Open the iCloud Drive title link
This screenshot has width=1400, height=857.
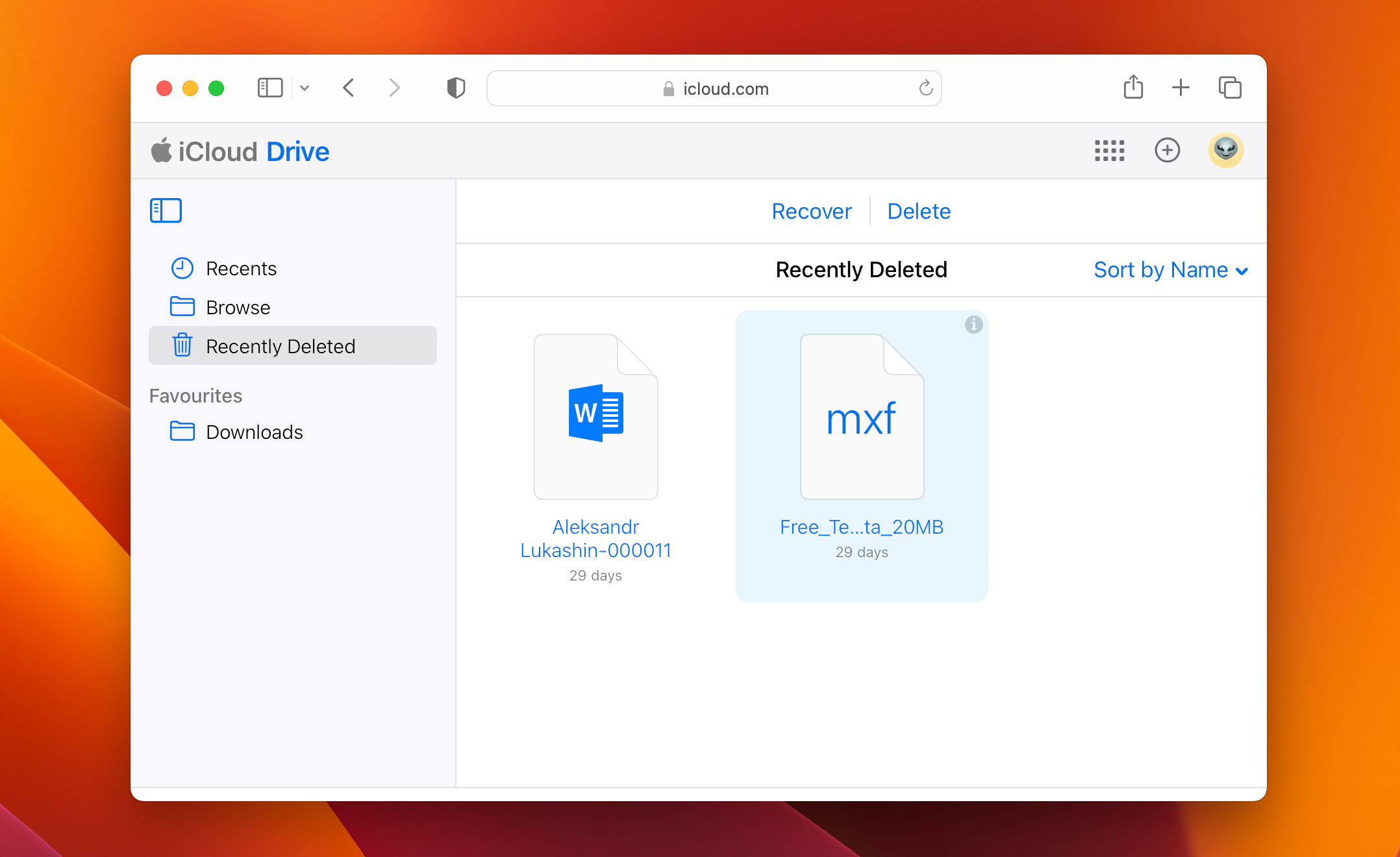(x=240, y=151)
